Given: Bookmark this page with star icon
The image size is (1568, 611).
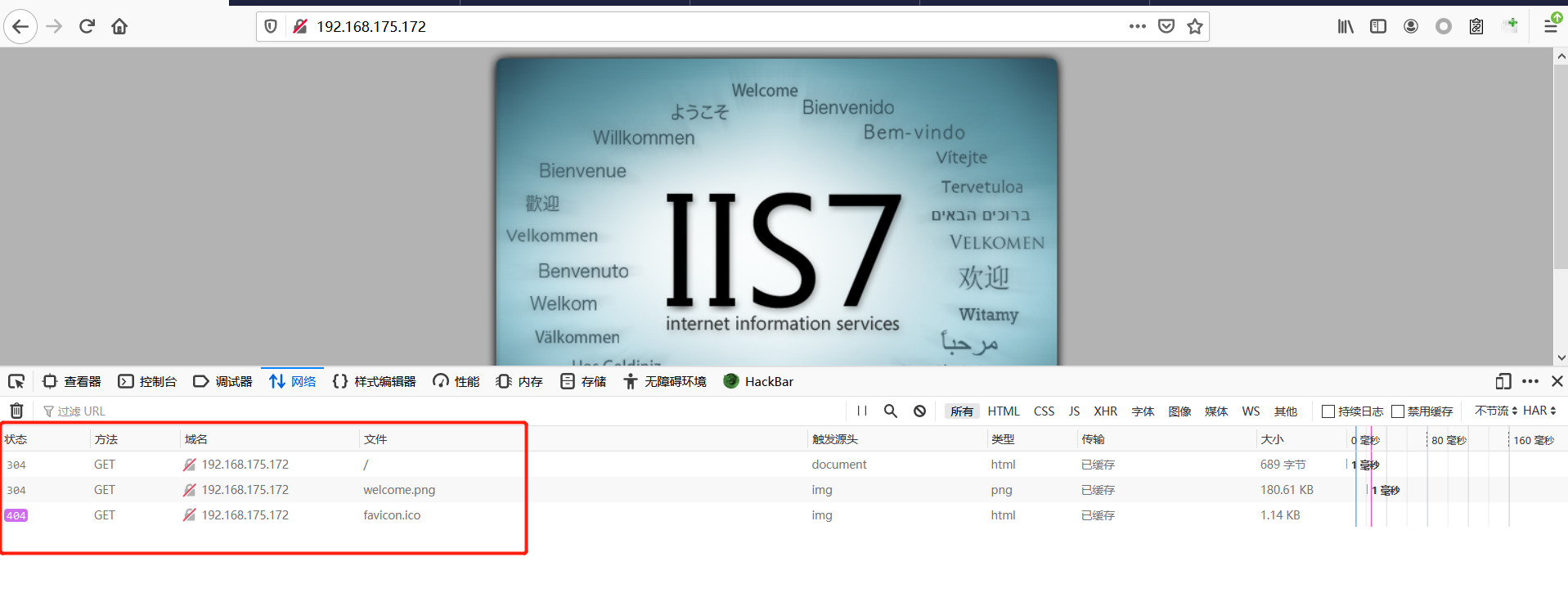Looking at the screenshot, I should point(1195,26).
